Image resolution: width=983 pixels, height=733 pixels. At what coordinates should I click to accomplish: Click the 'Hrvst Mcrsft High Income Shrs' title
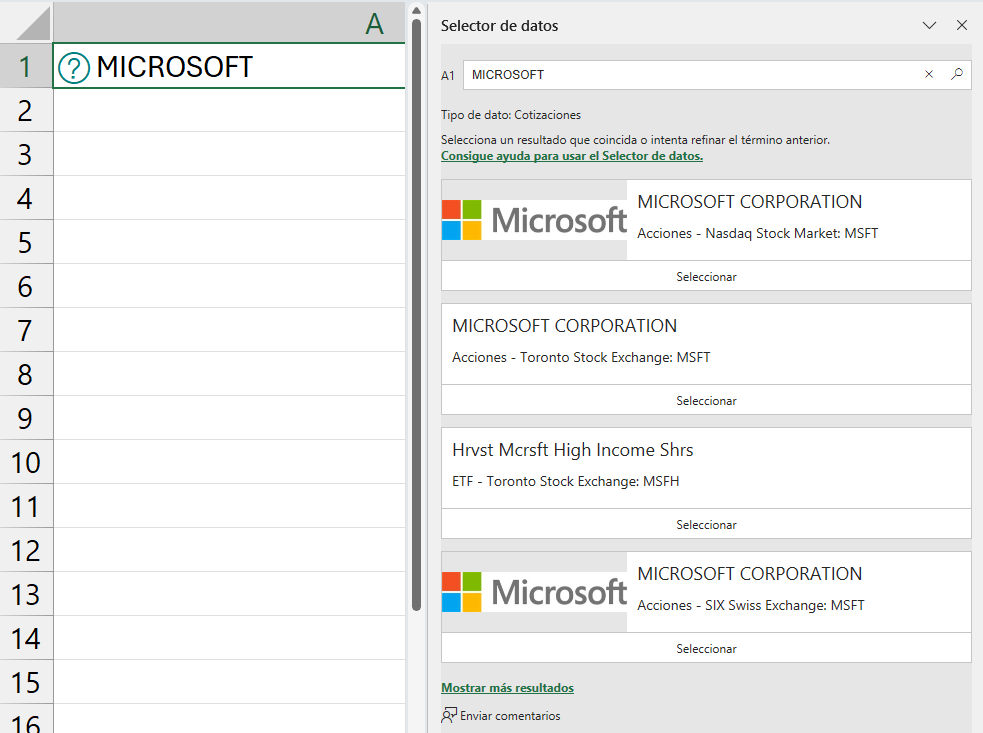[x=572, y=450]
